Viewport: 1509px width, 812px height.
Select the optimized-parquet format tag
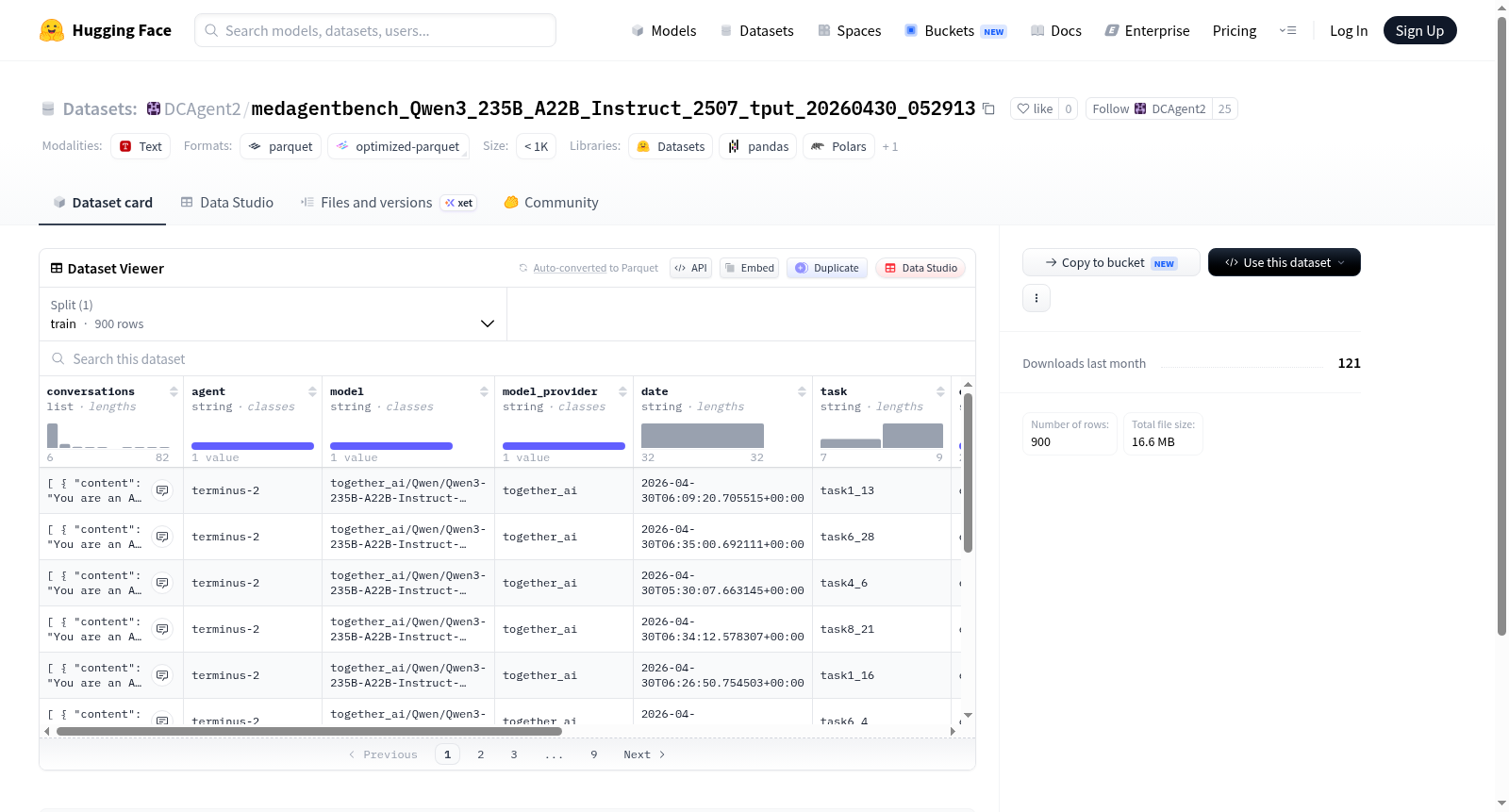click(x=398, y=146)
